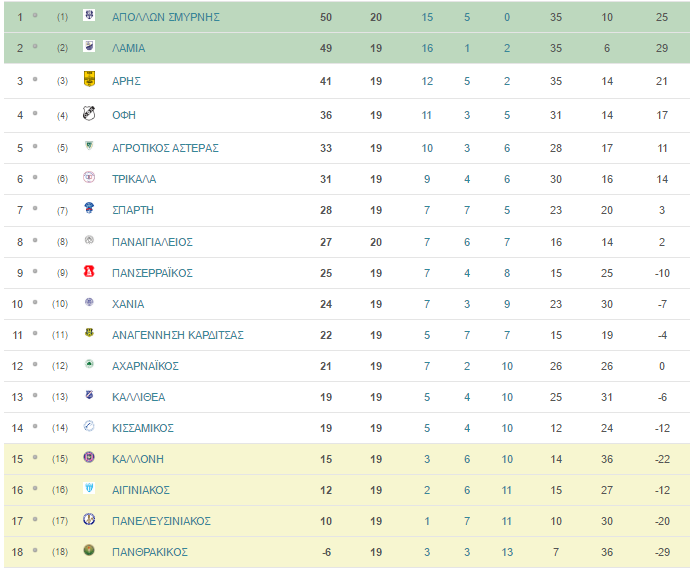Open the ΑΧΑΡΝΑΪΚΟΣ team page
The width and height of the screenshot is (690, 570).
pos(146,366)
